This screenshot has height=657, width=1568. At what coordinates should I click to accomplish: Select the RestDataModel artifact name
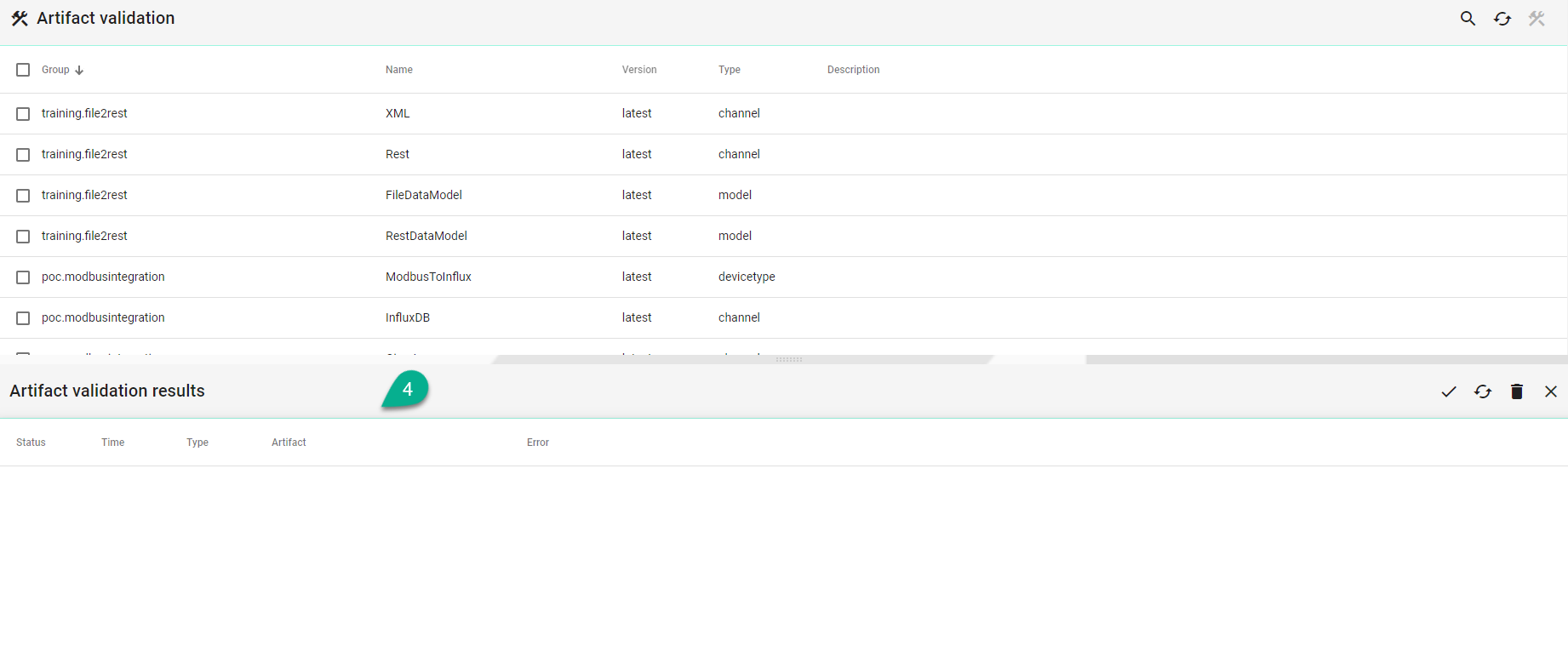click(426, 236)
